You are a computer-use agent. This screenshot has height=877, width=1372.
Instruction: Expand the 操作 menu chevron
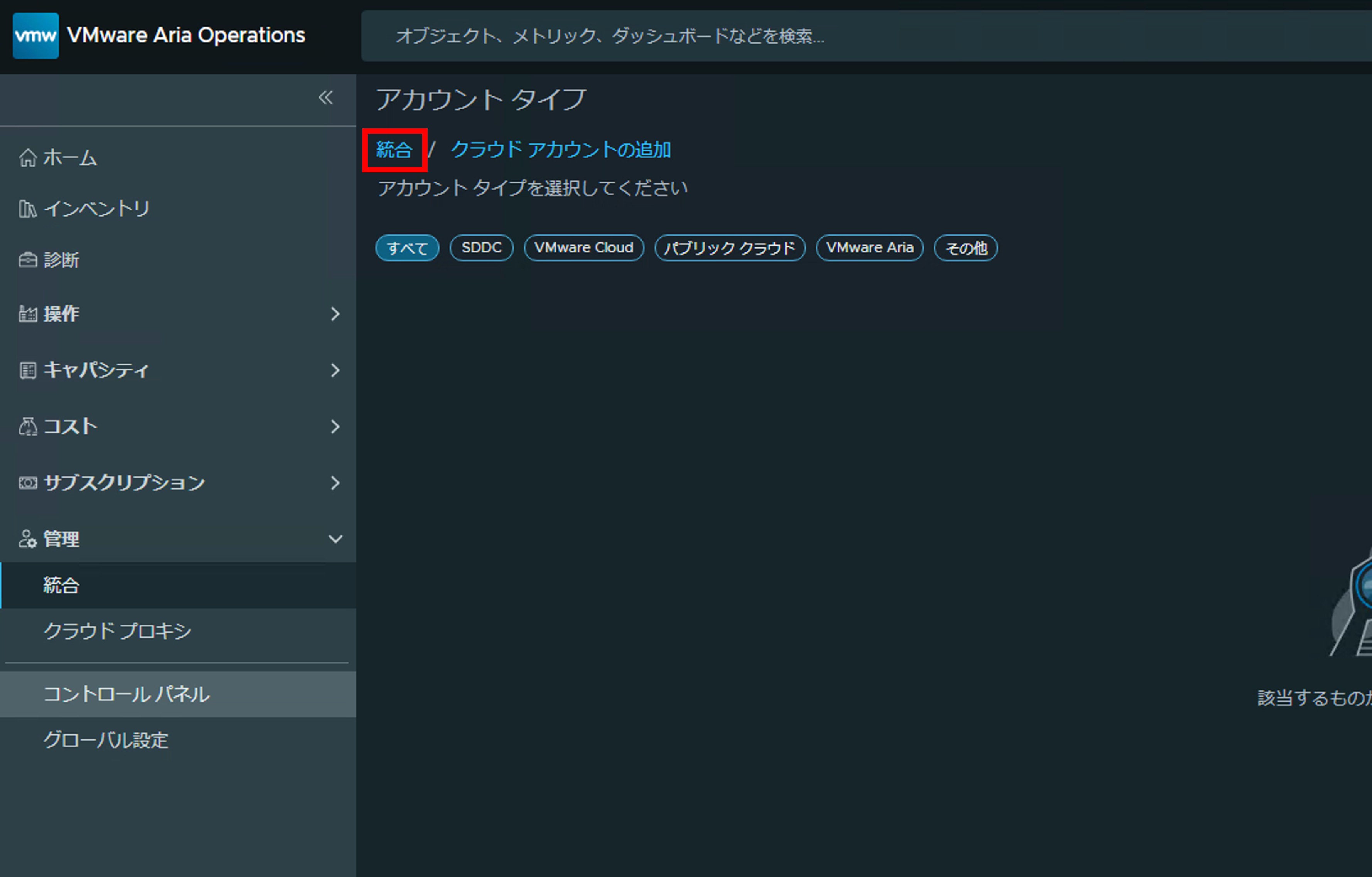pyautogui.click(x=335, y=314)
